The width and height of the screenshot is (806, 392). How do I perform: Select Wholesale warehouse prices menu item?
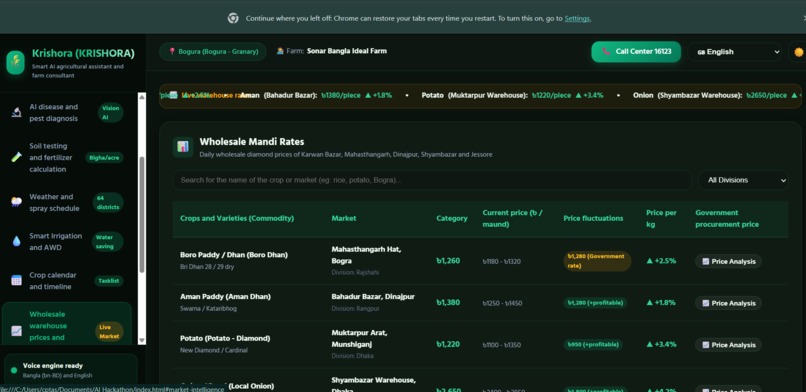coord(67,325)
